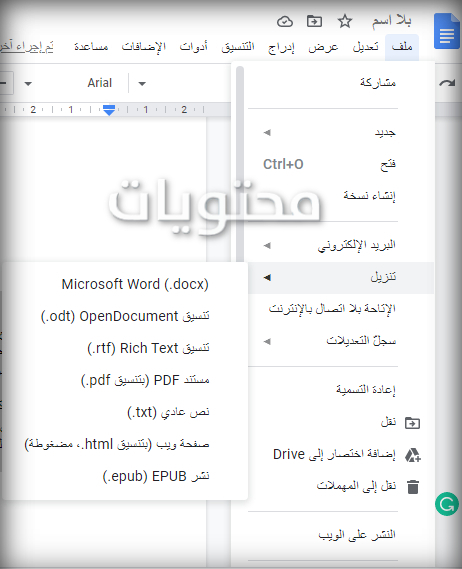Open the ملف menu
Screen dimensions: 462x569
click(402, 47)
